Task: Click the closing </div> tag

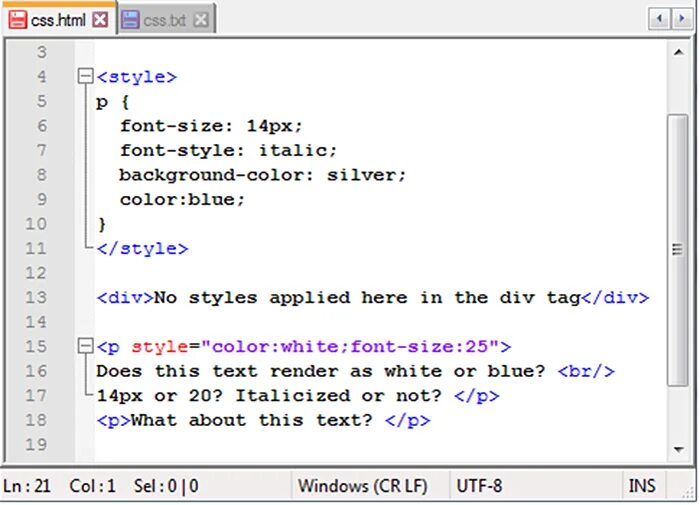Action: 615,298
